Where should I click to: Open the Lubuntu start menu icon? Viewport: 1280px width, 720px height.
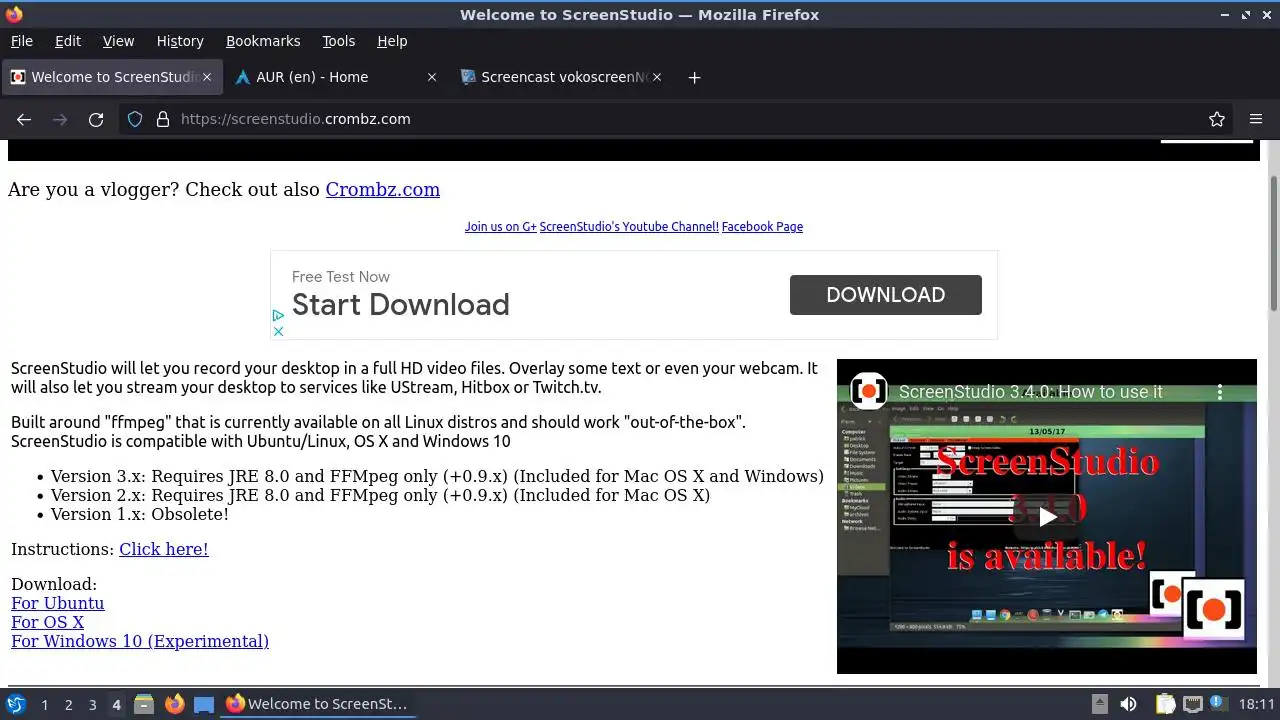coord(15,704)
